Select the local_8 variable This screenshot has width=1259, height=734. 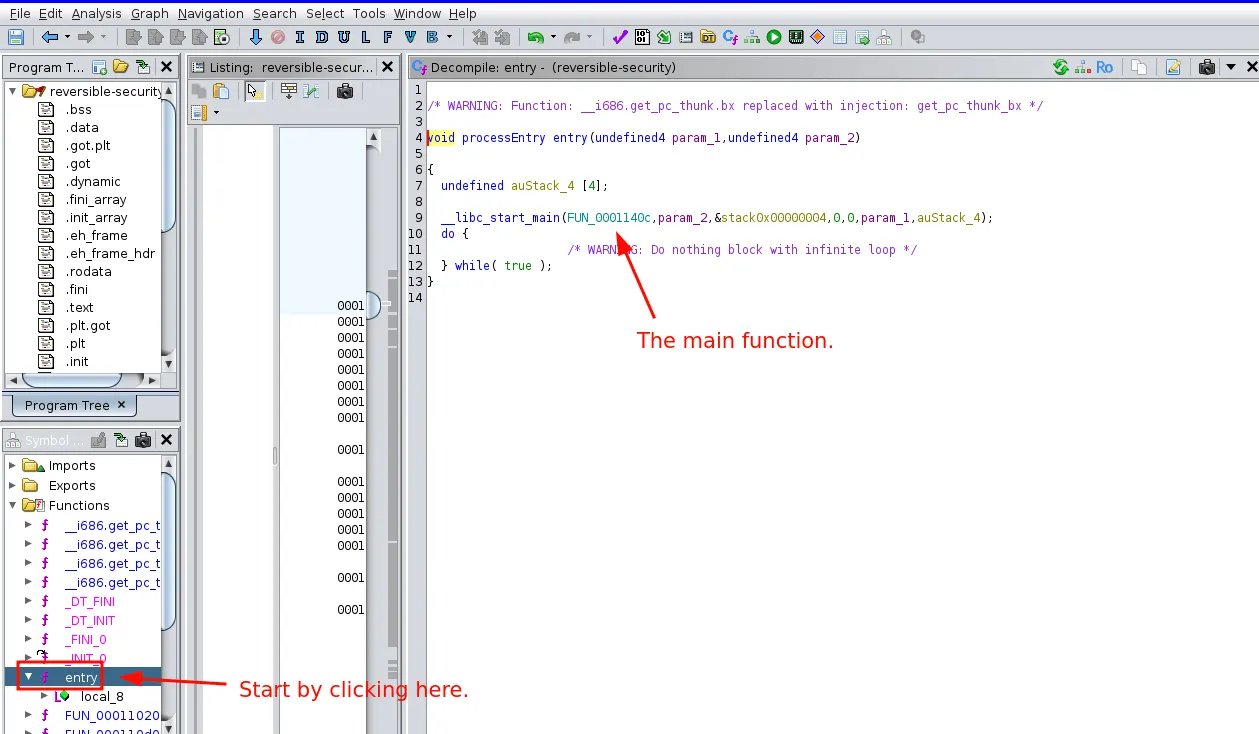(x=102, y=696)
